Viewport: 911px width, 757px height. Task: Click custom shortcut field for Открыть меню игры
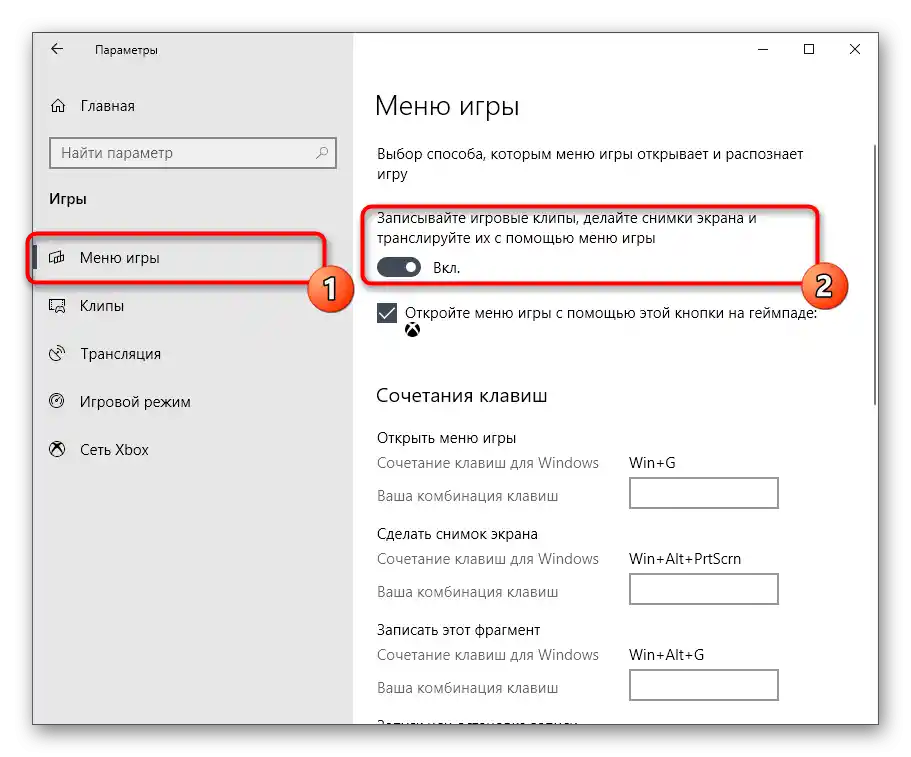pos(704,493)
